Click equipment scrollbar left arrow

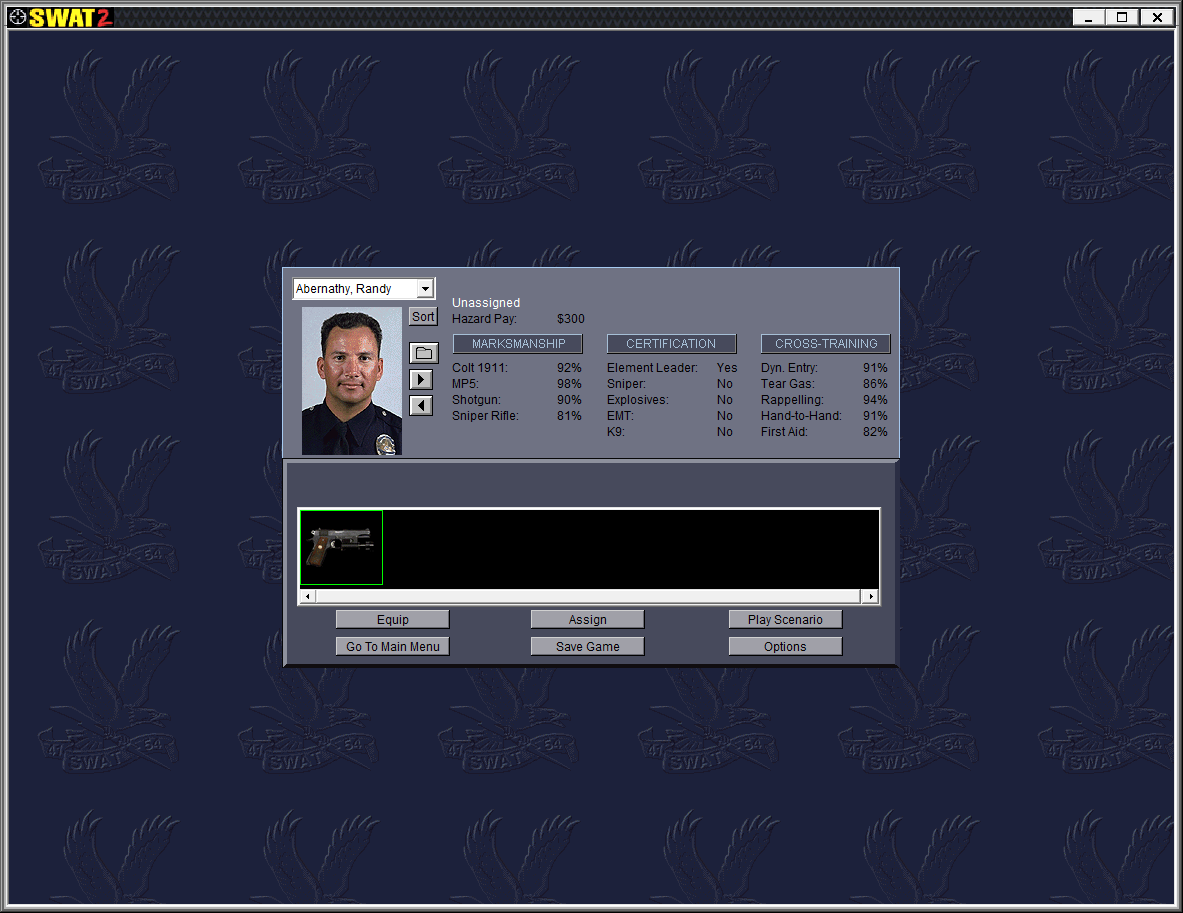tap(307, 597)
